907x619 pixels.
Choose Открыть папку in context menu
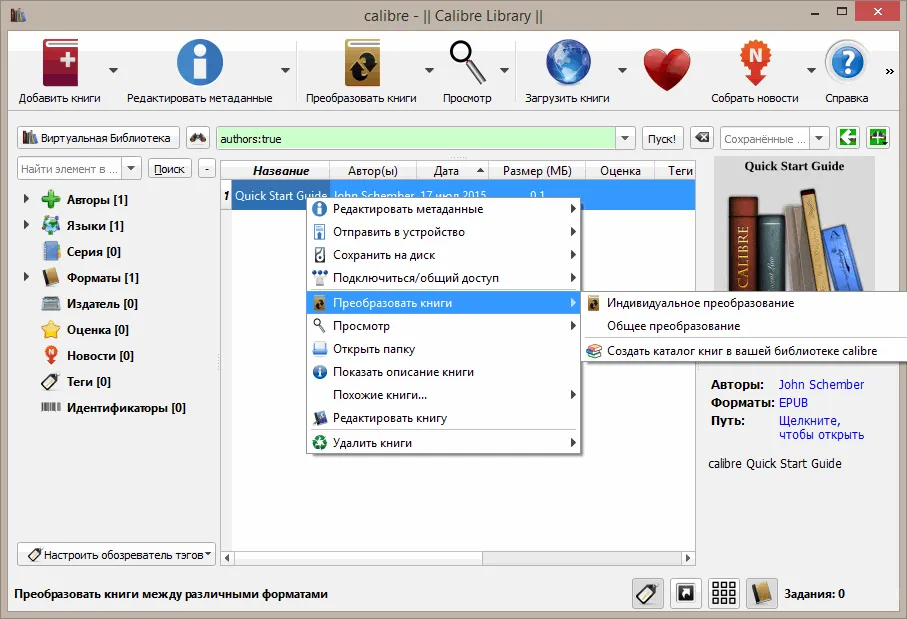point(444,349)
